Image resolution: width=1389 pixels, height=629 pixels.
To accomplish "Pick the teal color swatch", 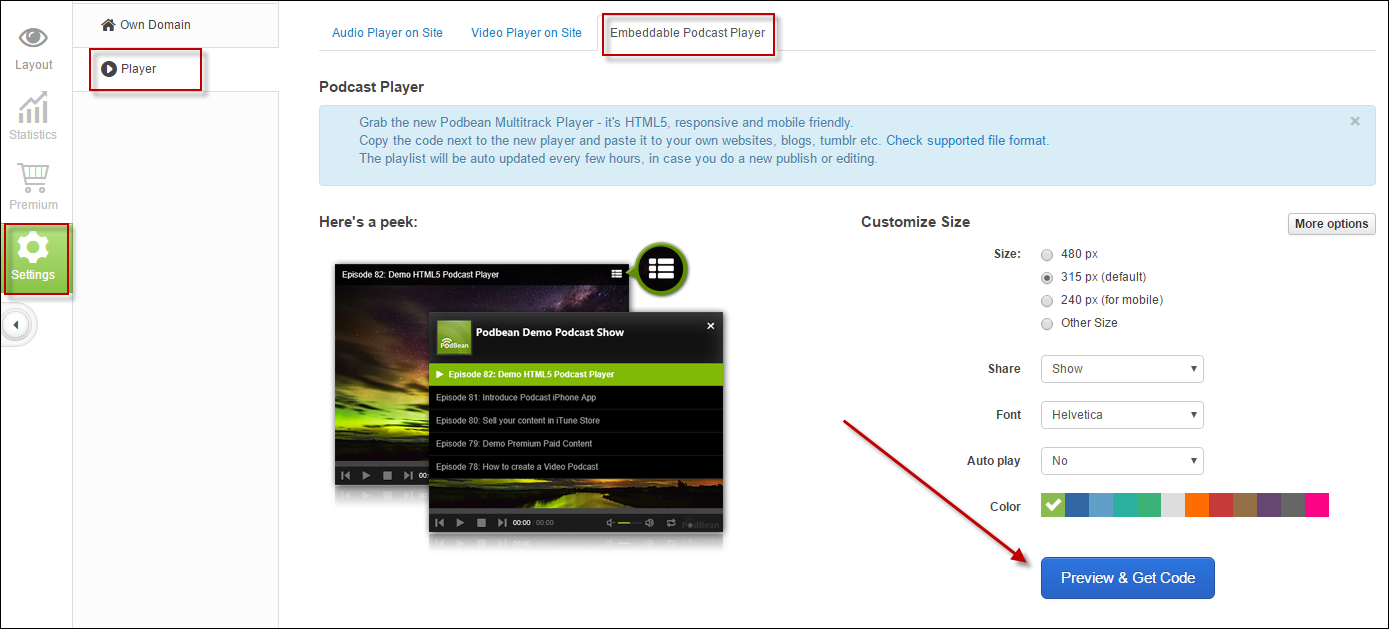I will [1125, 505].
